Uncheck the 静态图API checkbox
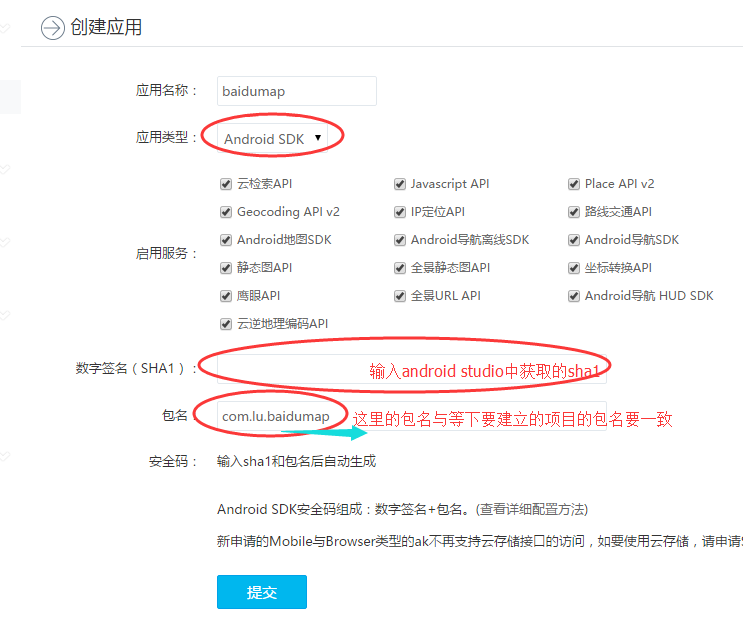743x641 pixels. pyautogui.click(x=226, y=268)
